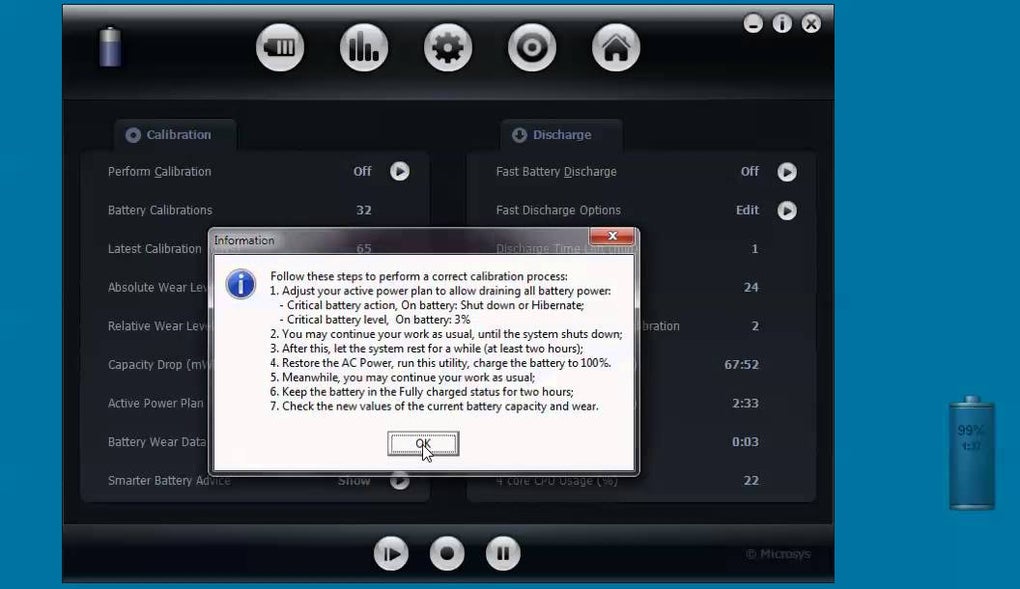
Task: Select the battery status toolbar icon
Action: pyautogui.click(x=280, y=46)
